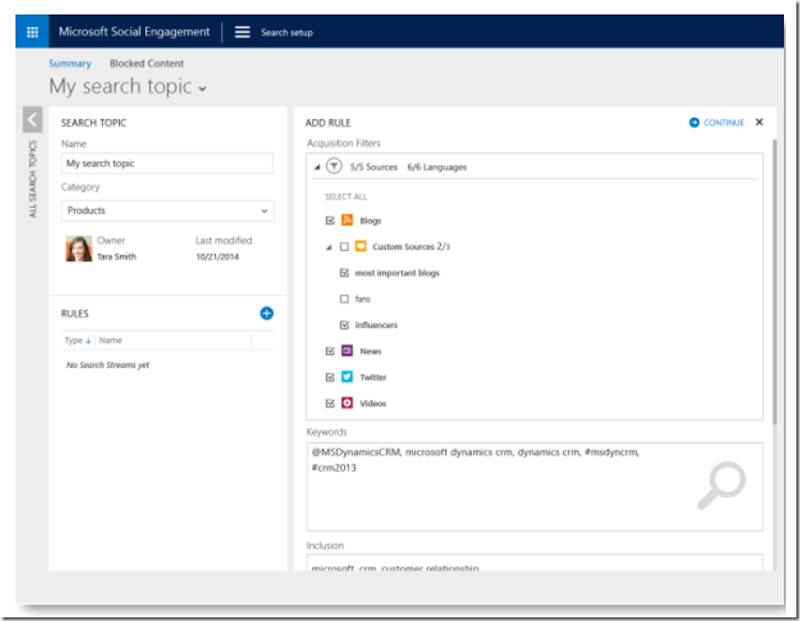Screen dimensions: 800x621
Task: Click the 6/6 Languages filter
Action: [x=437, y=167]
